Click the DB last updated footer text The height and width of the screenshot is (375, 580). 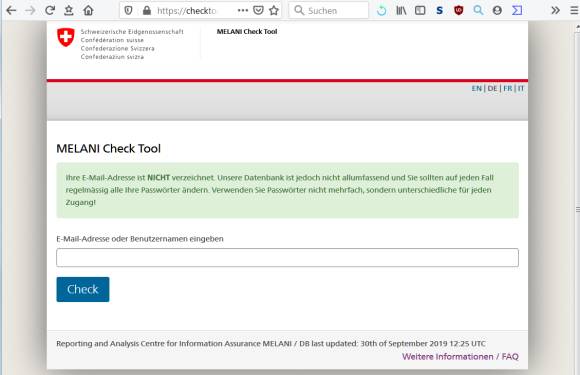tap(392, 344)
